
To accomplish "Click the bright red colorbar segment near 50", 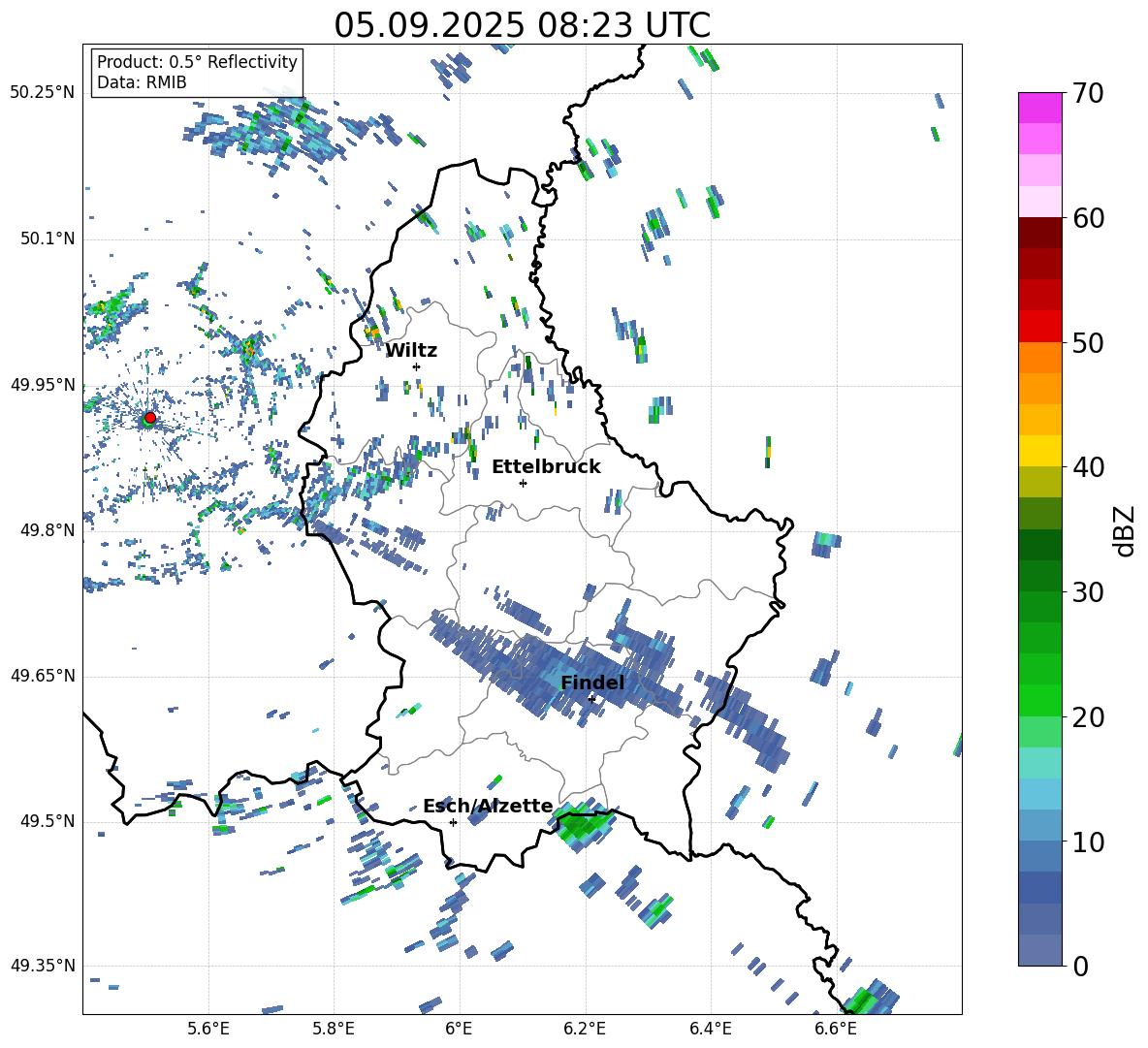I will tap(1039, 327).
